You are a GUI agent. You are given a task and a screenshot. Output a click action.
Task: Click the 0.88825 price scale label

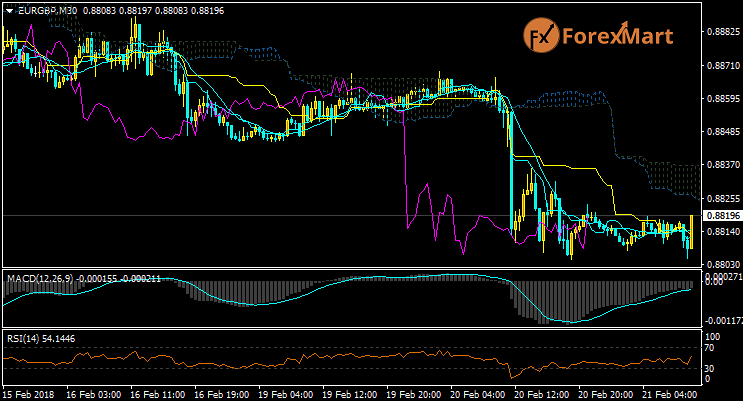pyautogui.click(x=719, y=32)
